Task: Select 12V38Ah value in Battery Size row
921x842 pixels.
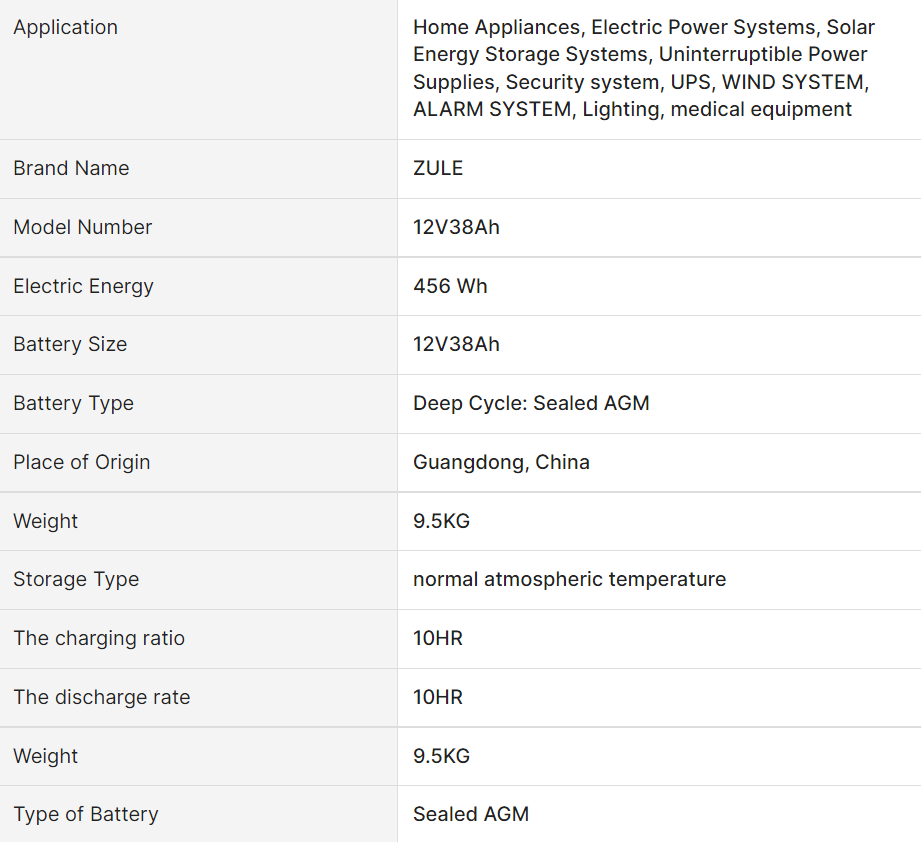Action: (456, 344)
